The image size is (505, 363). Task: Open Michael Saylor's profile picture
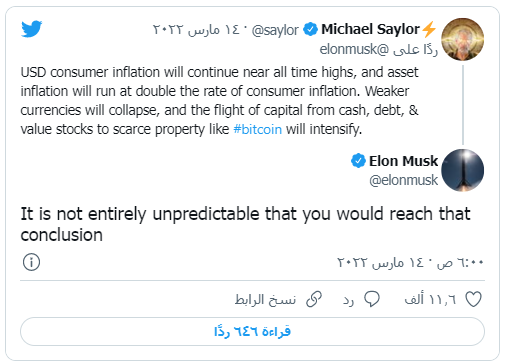(x=463, y=39)
